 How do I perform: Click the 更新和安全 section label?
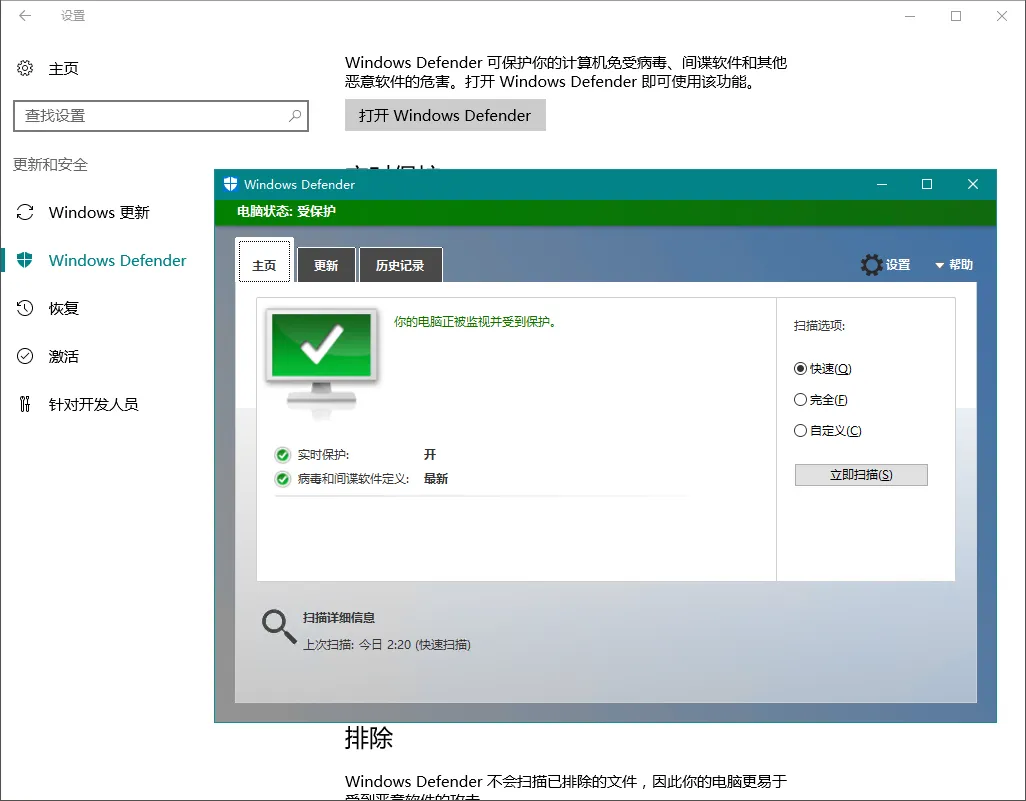[50, 164]
